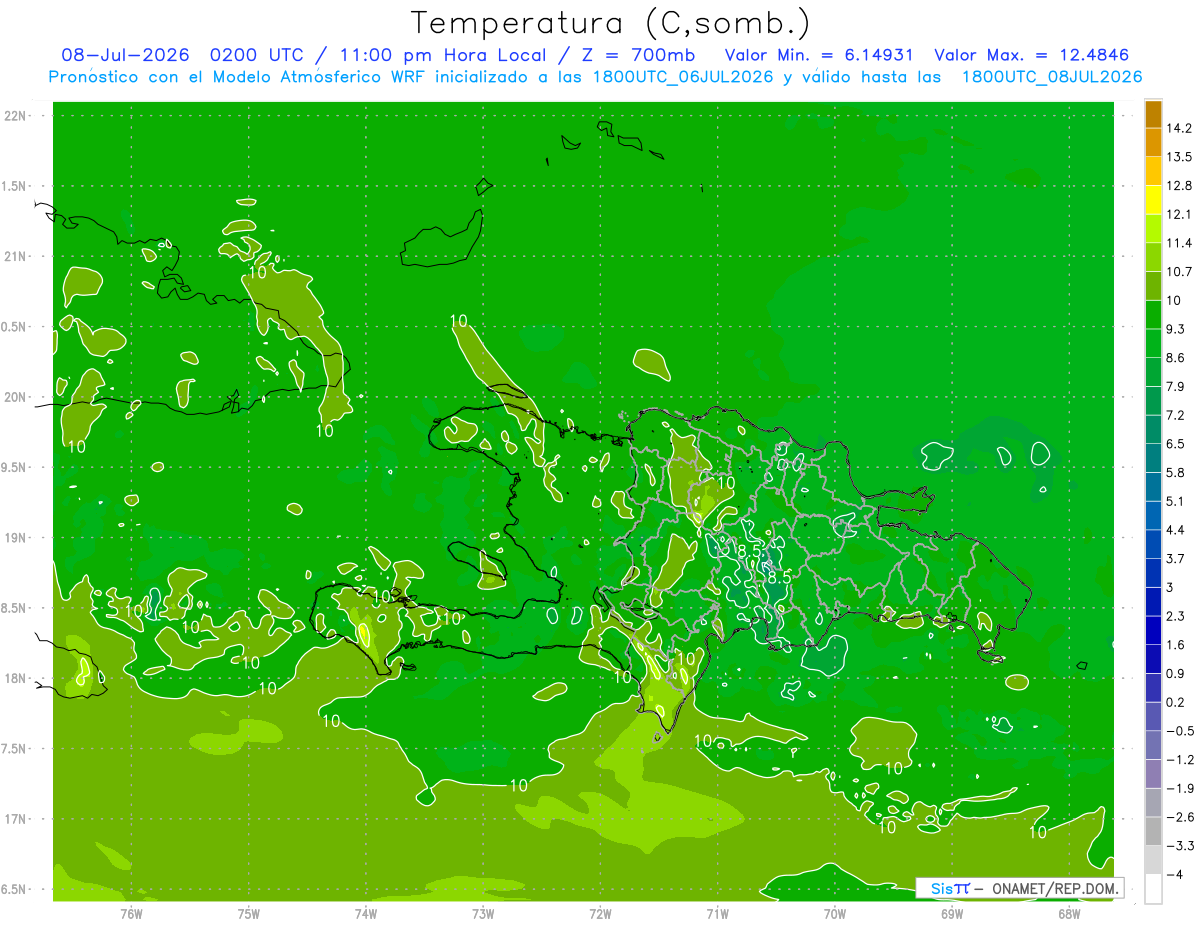Image resolution: width=1200 pixels, height=927 pixels.
Task: Select the 'Z = 700mb' level text
Action: (x=636, y=55)
